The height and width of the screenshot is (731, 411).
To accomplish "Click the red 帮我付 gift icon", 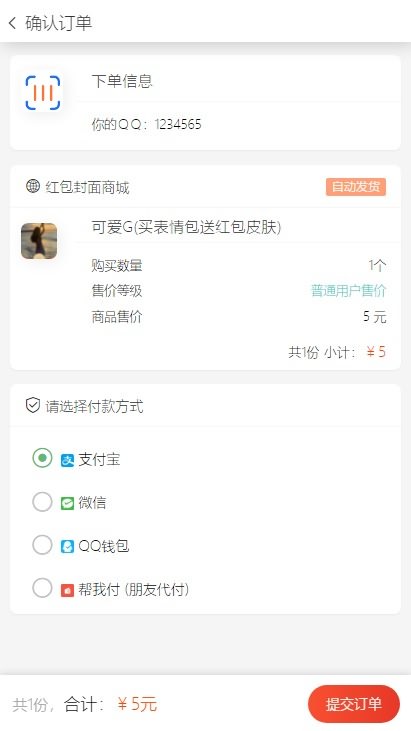I will coord(68,590).
